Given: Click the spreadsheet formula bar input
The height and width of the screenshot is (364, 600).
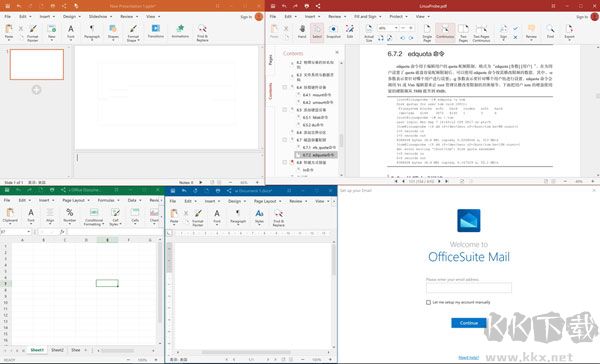Looking at the screenshot, I should 114,232.
